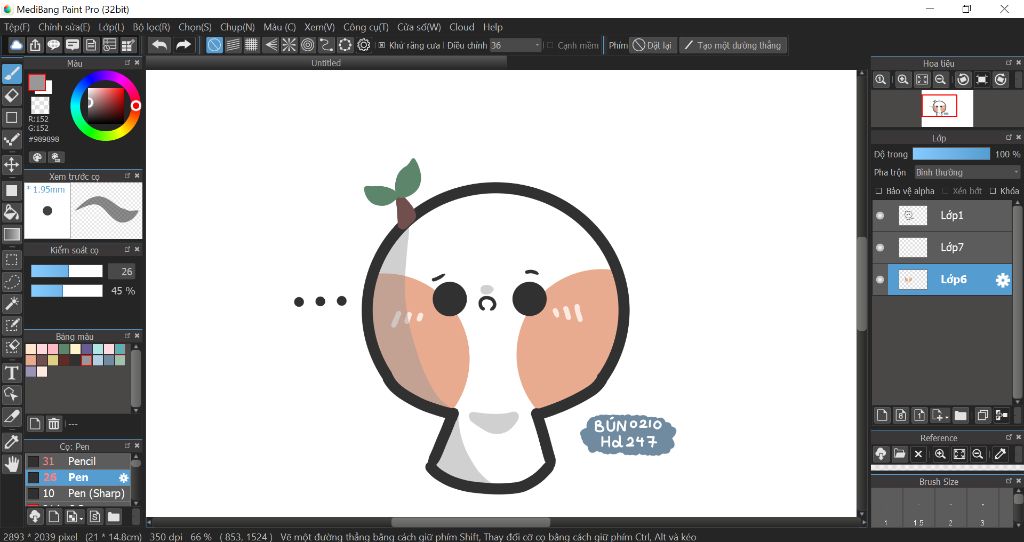Image resolution: width=1024 pixels, height=542 pixels.
Task: Select the Lớp7 layer
Action: (x=942, y=247)
